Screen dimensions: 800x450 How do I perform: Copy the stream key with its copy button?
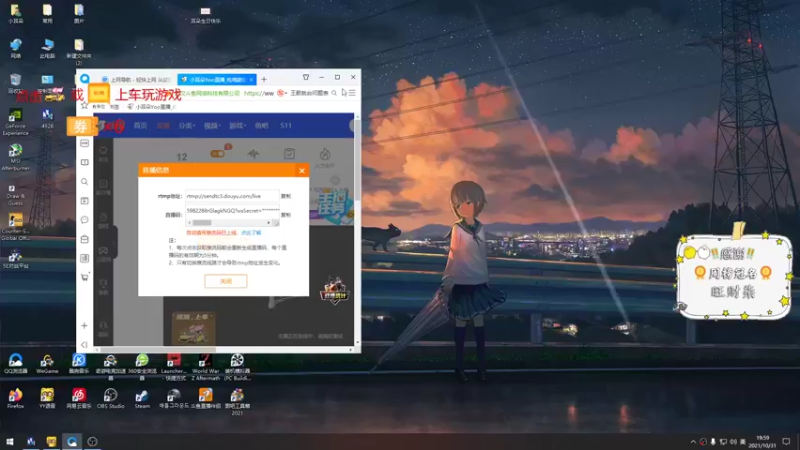coord(286,215)
